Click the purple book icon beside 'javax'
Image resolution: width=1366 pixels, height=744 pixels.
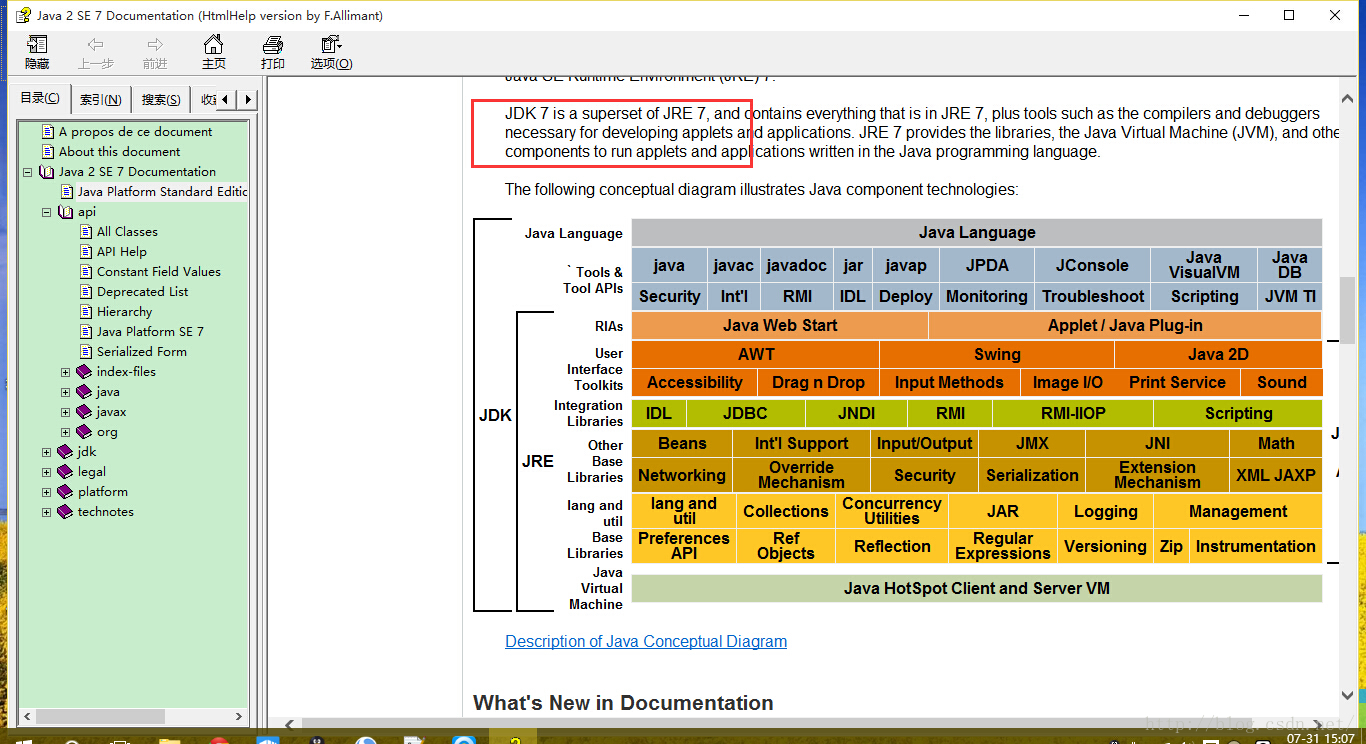pos(84,411)
